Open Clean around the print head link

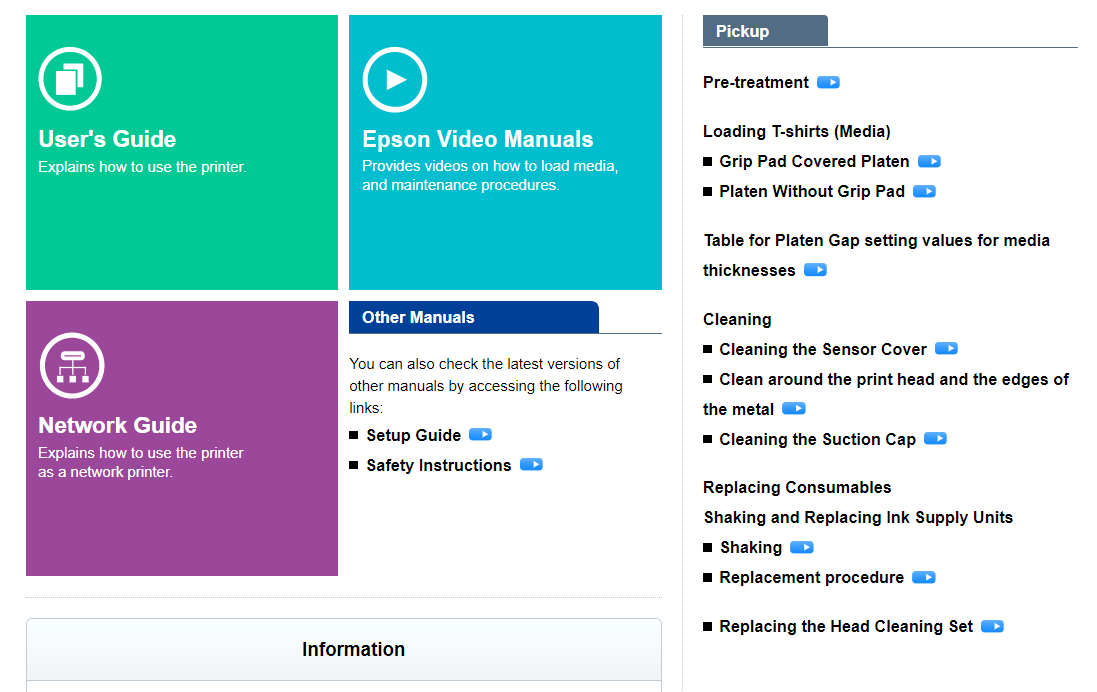(x=893, y=380)
